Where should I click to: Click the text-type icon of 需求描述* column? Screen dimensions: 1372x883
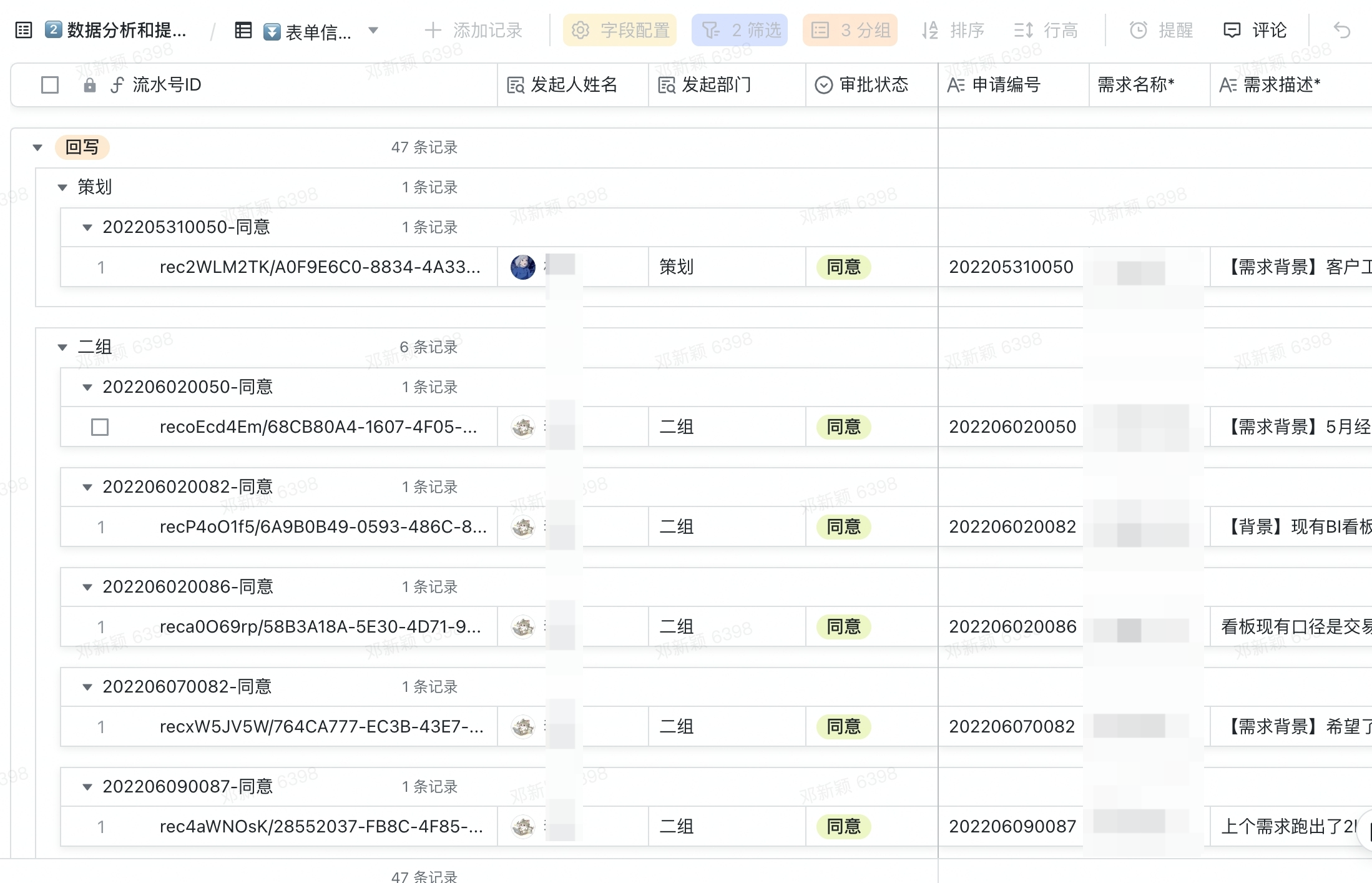[x=1228, y=85]
